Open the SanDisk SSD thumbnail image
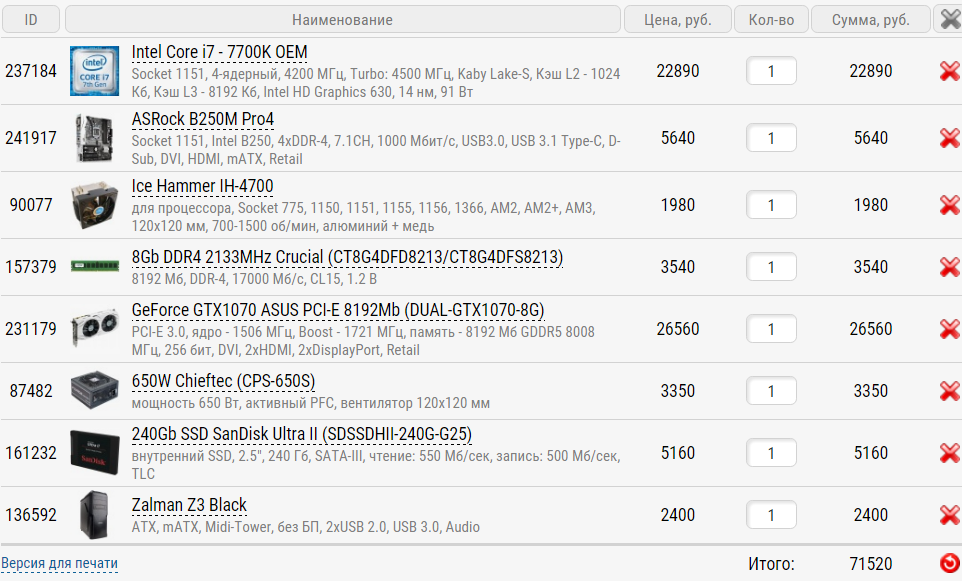Image resolution: width=962 pixels, height=581 pixels. click(94, 453)
